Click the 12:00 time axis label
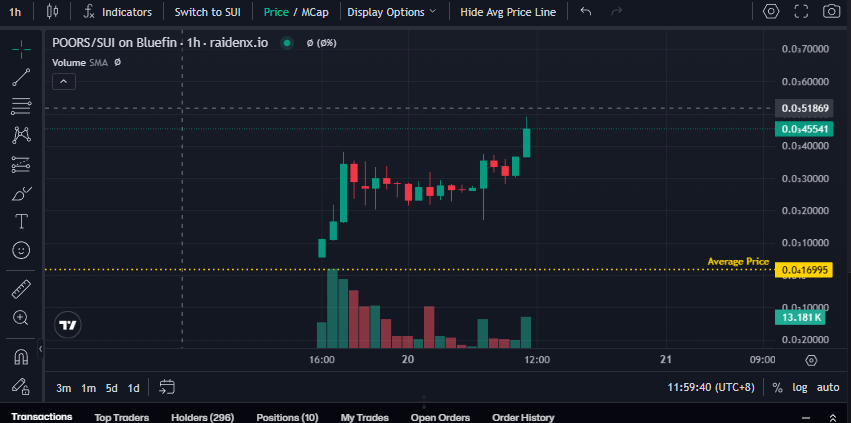 537,359
